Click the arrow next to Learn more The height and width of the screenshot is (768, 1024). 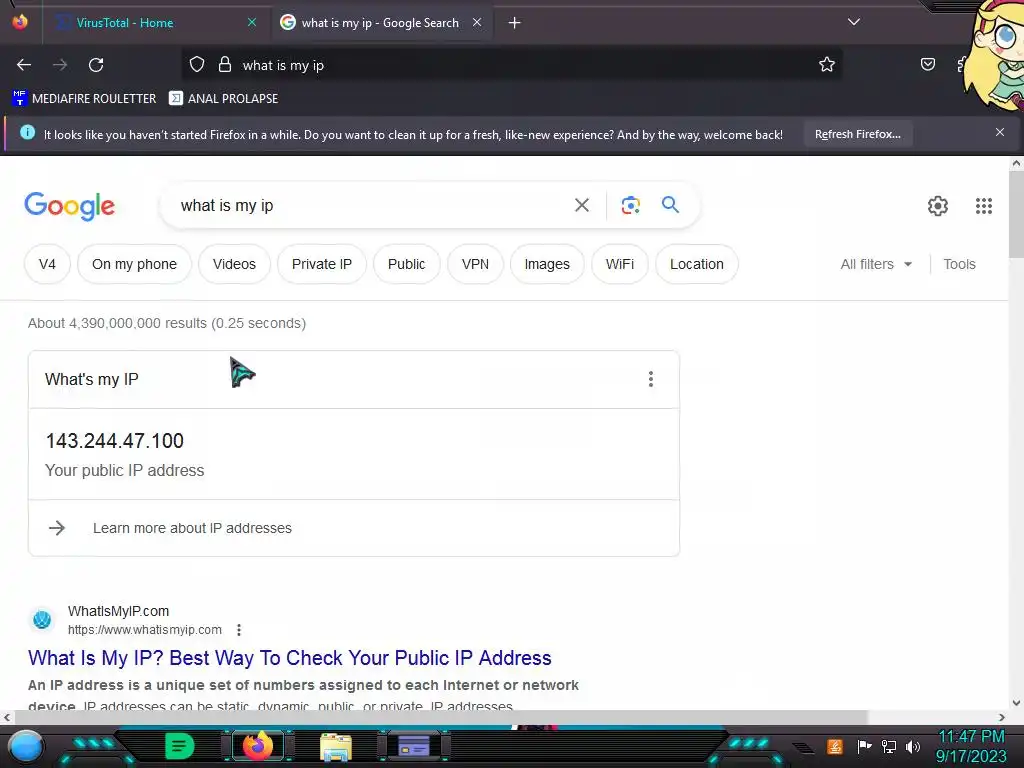pyautogui.click(x=57, y=528)
